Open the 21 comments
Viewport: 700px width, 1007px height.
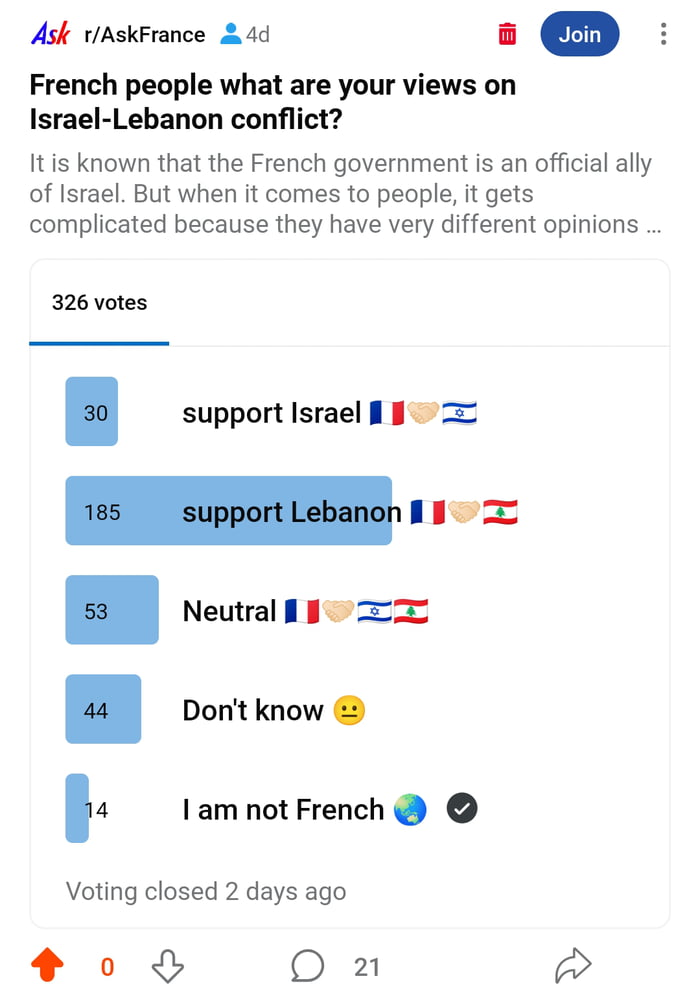click(367, 967)
